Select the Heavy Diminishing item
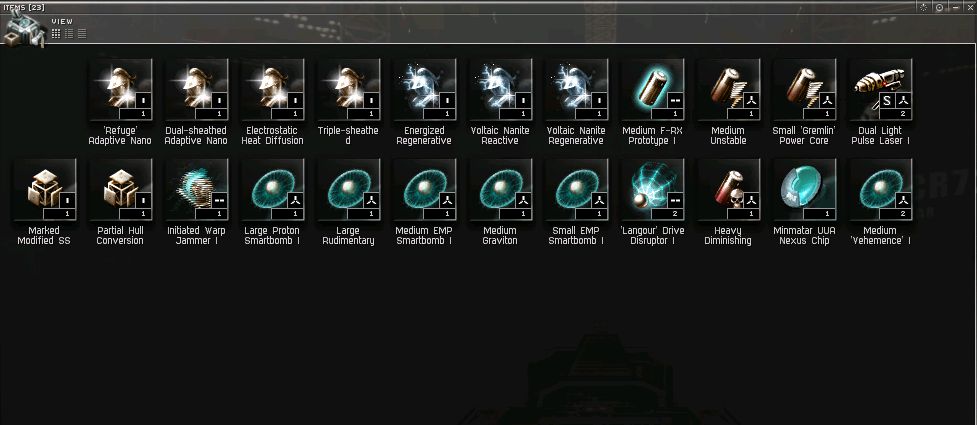 click(728, 189)
